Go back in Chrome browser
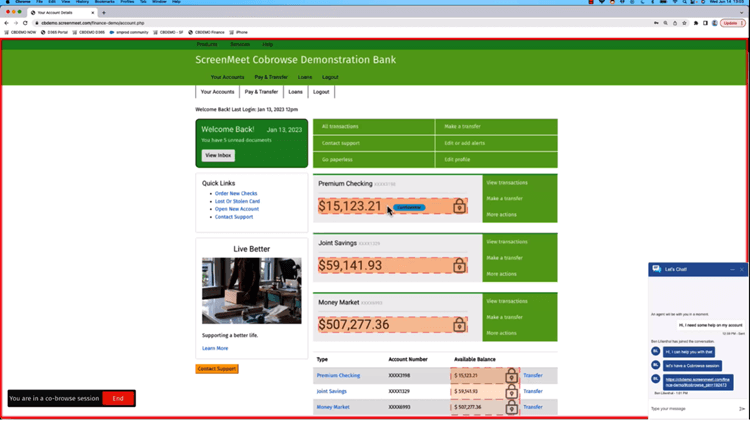 [x=6, y=23]
